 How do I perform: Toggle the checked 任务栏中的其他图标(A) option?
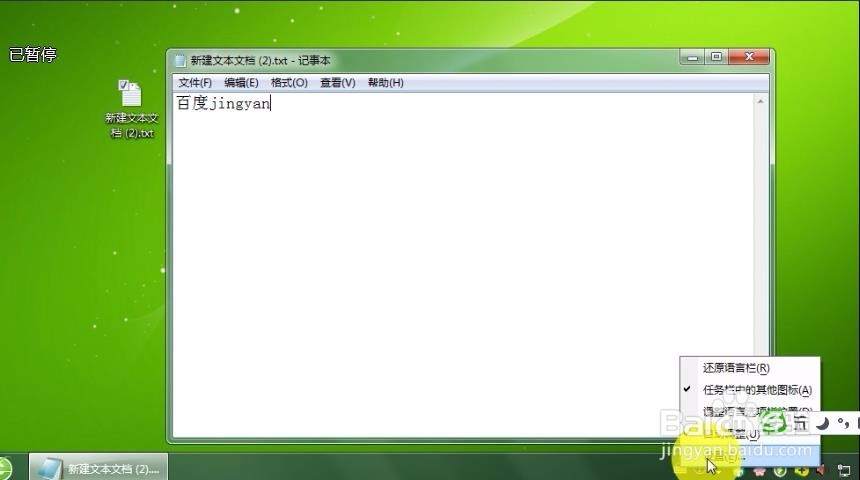(x=750, y=390)
